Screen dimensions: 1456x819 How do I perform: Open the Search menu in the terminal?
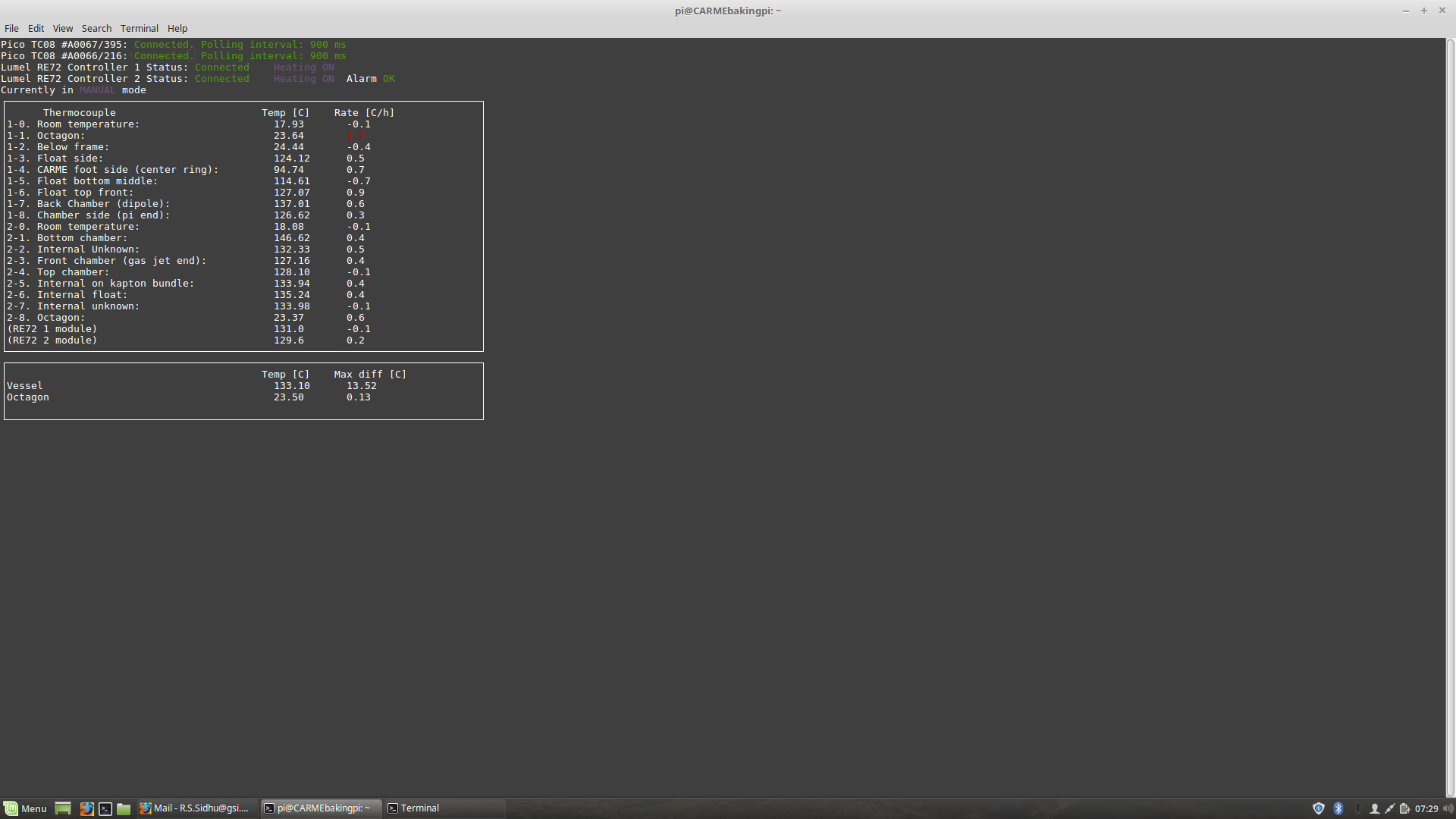[96, 28]
